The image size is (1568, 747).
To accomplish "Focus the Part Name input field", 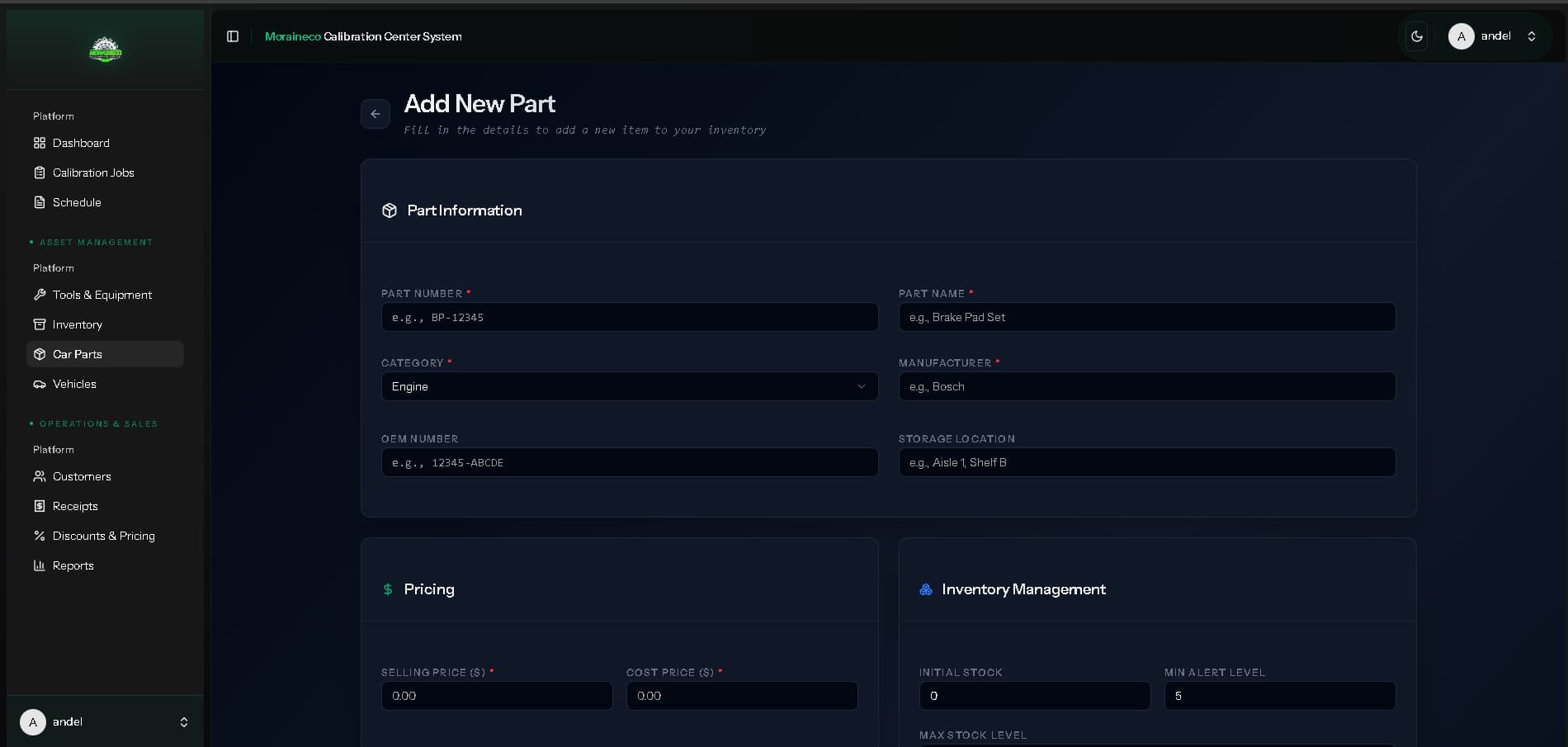I will (1147, 317).
